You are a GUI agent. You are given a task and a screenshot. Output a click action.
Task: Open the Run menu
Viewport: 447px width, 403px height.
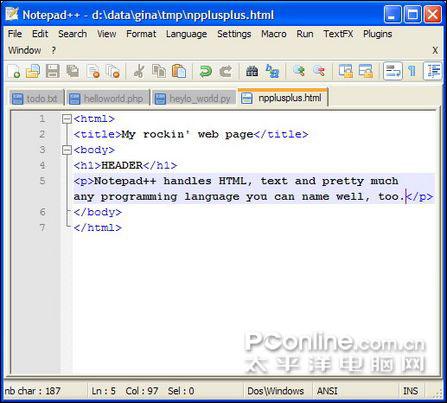[305, 34]
